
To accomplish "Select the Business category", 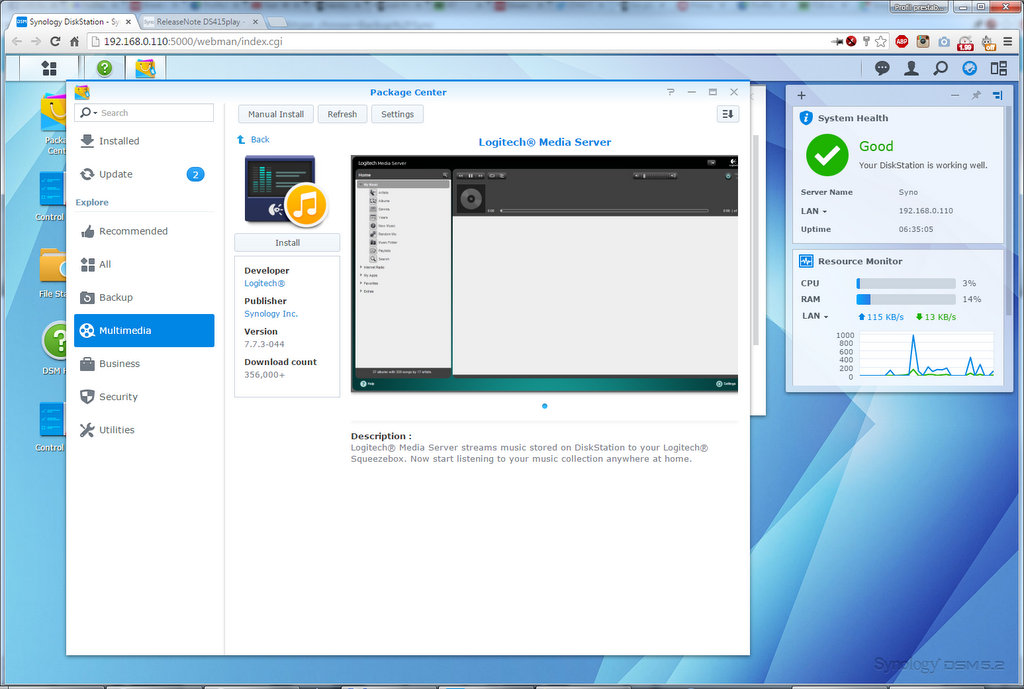I will pyautogui.click(x=144, y=364).
